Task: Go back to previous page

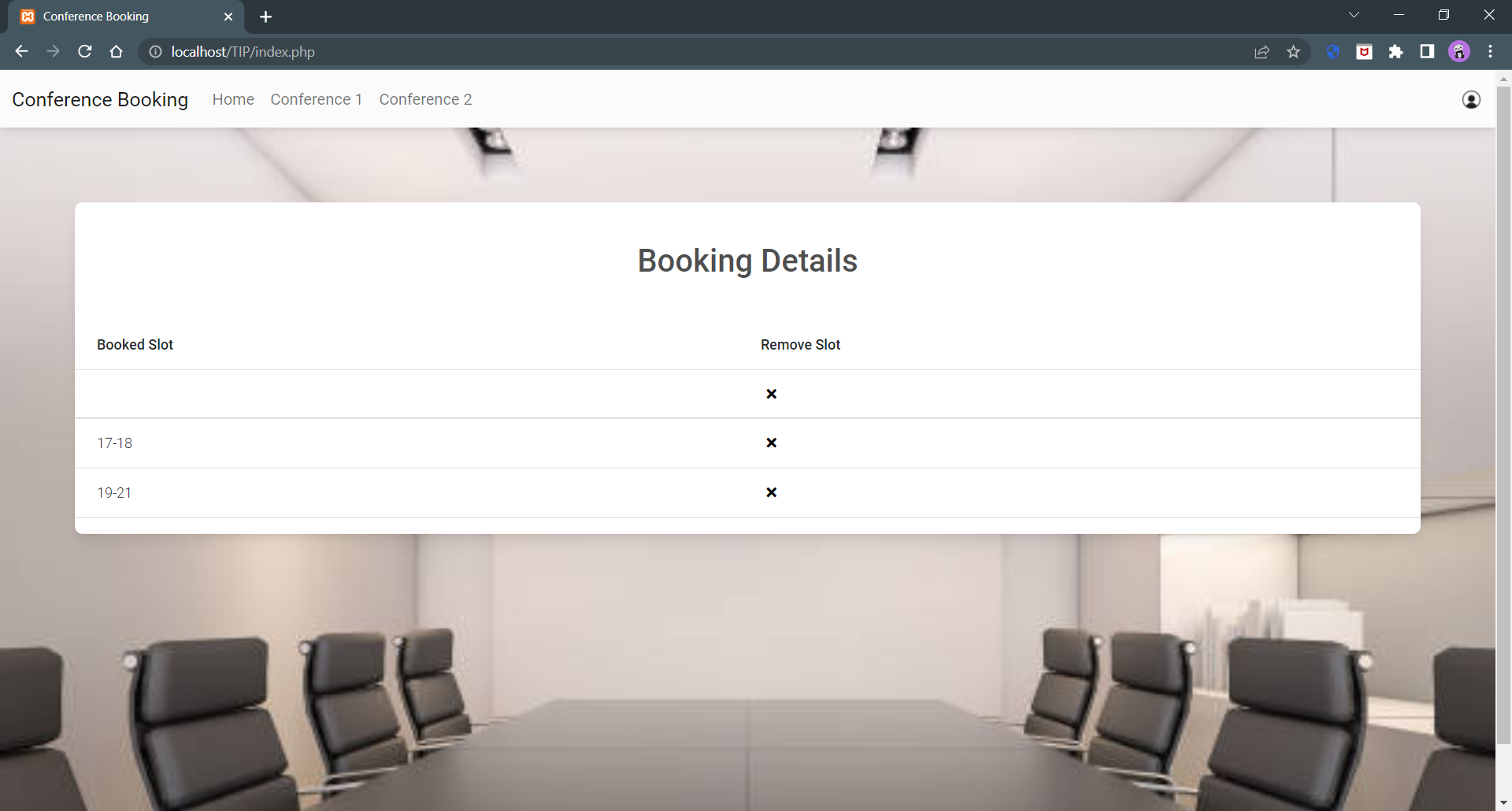Action: pyautogui.click(x=21, y=51)
